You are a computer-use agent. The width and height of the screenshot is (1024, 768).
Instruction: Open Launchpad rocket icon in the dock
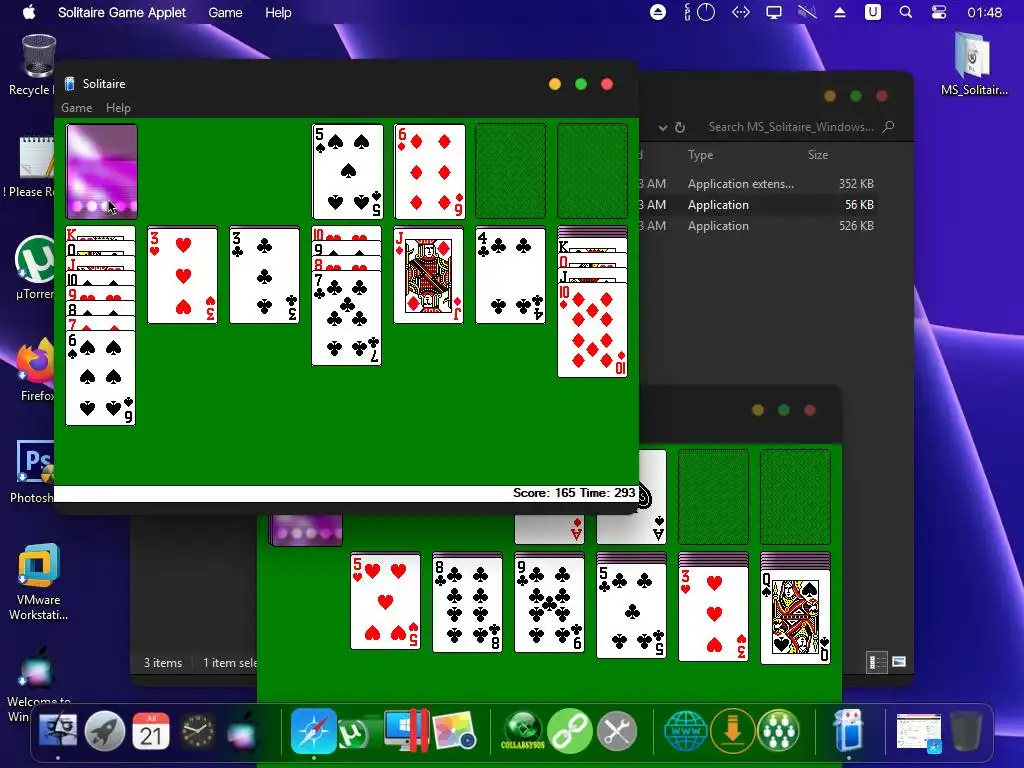pyautogui.click(x=104, y=731)
